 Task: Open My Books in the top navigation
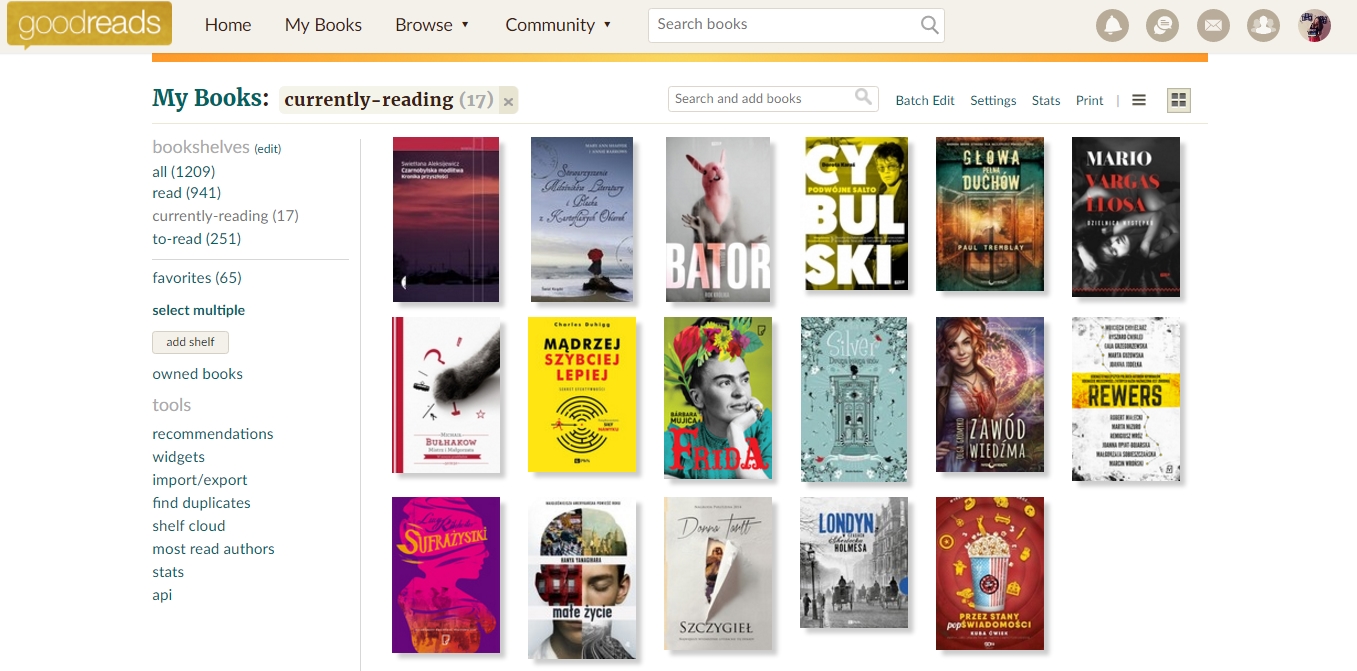(x=323, y=25)
